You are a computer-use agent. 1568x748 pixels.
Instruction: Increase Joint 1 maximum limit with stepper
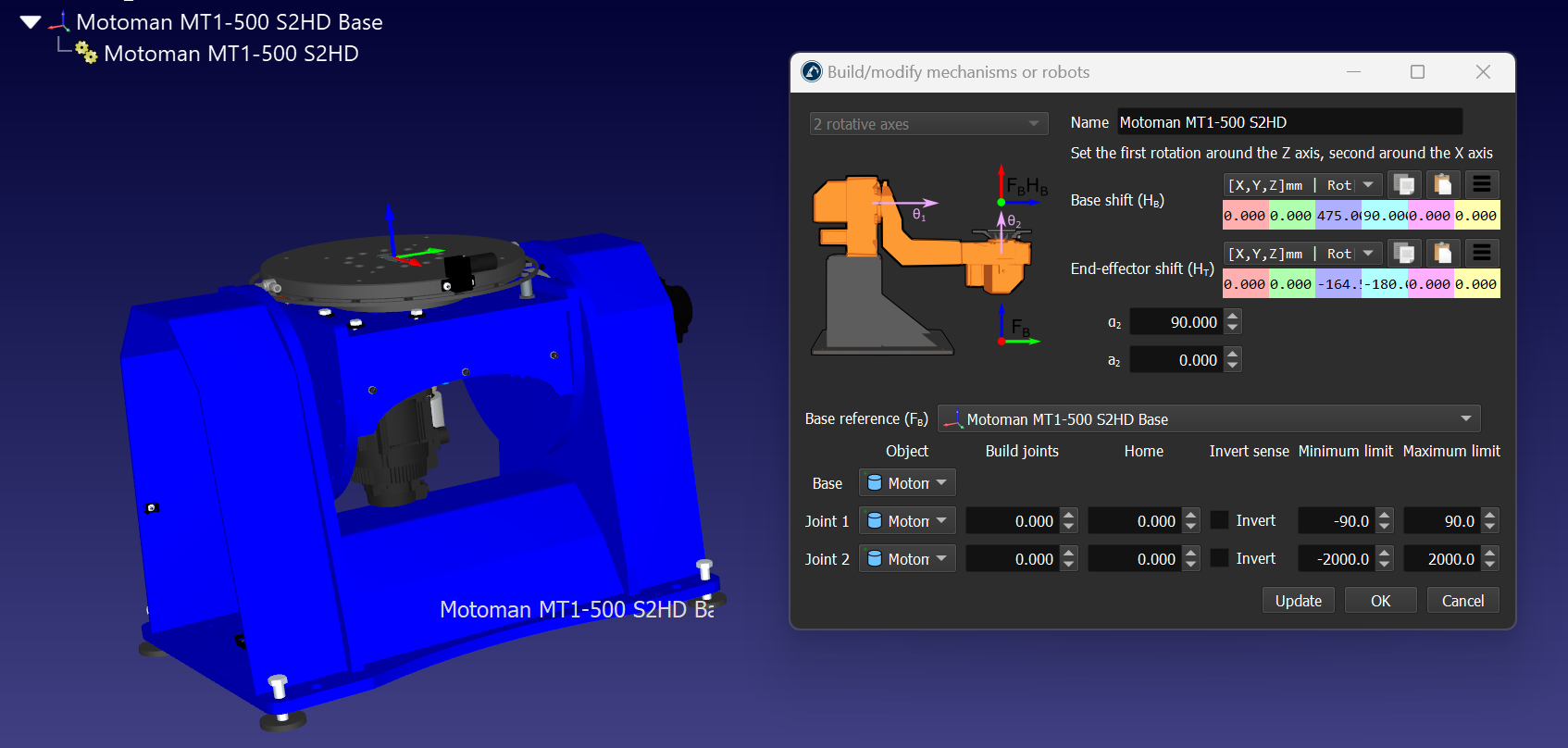click(1489, 516)
